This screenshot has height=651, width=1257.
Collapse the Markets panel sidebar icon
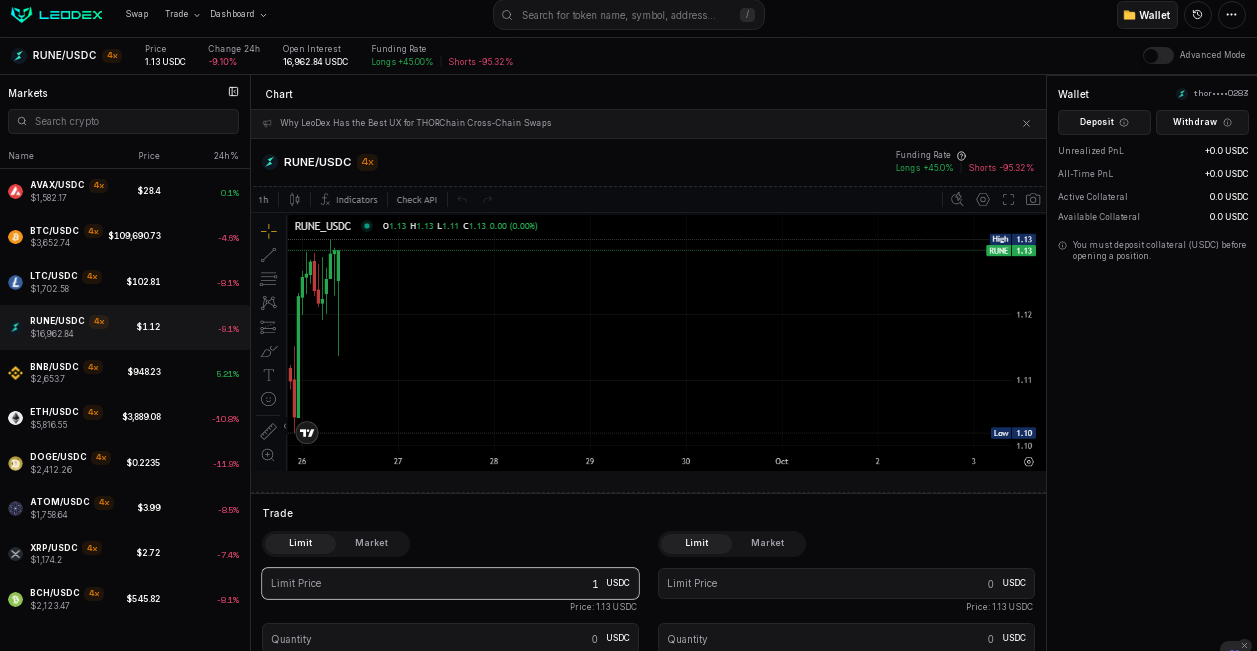233,92
